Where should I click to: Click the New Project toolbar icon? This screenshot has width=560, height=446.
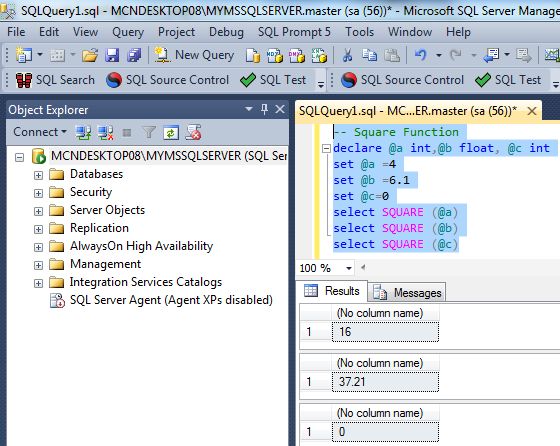click(24, 55)
